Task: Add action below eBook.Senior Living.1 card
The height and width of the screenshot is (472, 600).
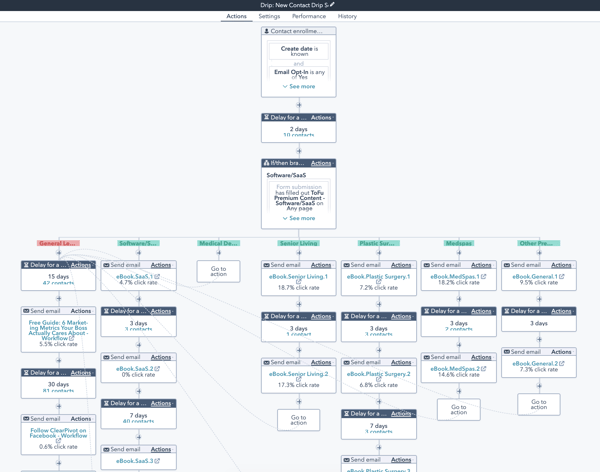Action: tap(299, 304)
